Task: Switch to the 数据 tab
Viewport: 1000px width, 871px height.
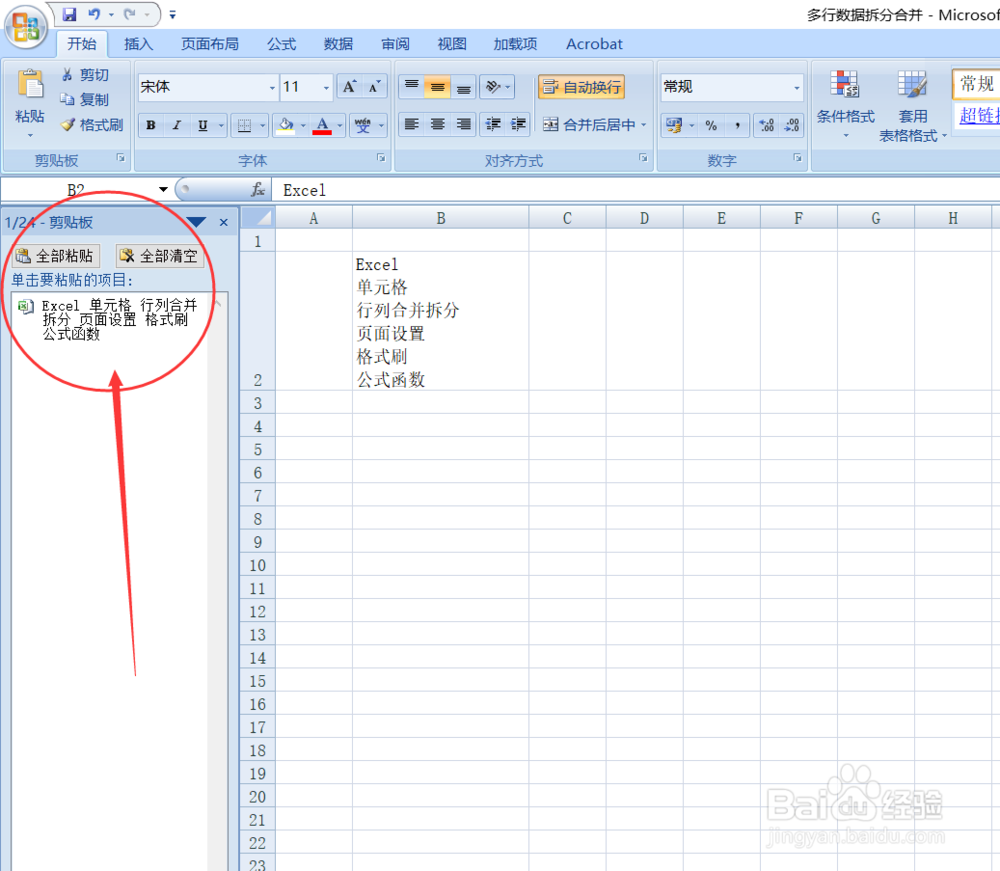Action: [338, 44]
